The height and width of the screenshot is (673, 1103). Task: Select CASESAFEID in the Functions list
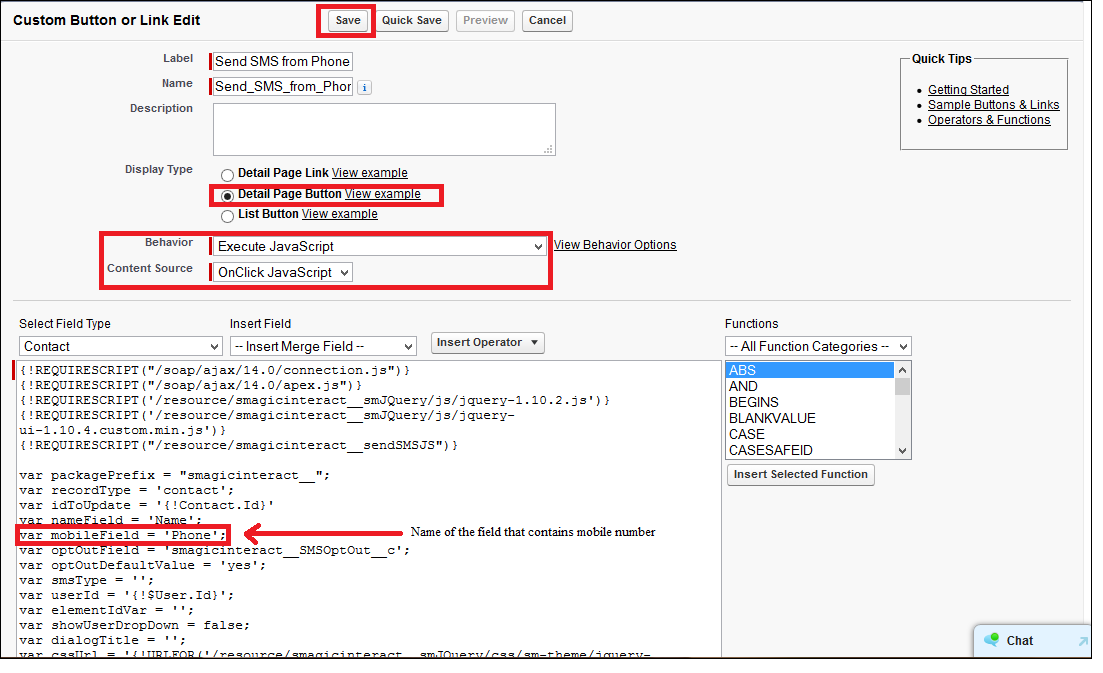[810, 450]
